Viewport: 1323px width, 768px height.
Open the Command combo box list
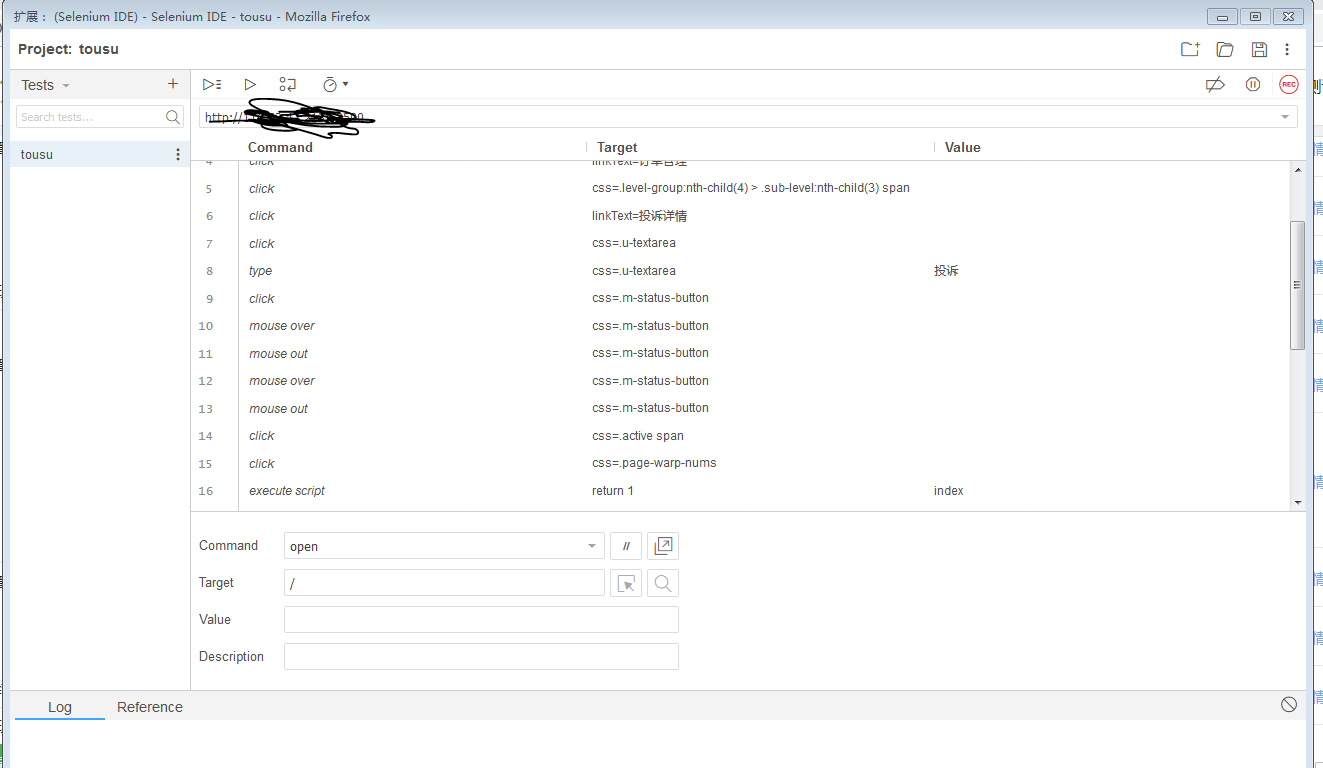pos(589,545)
